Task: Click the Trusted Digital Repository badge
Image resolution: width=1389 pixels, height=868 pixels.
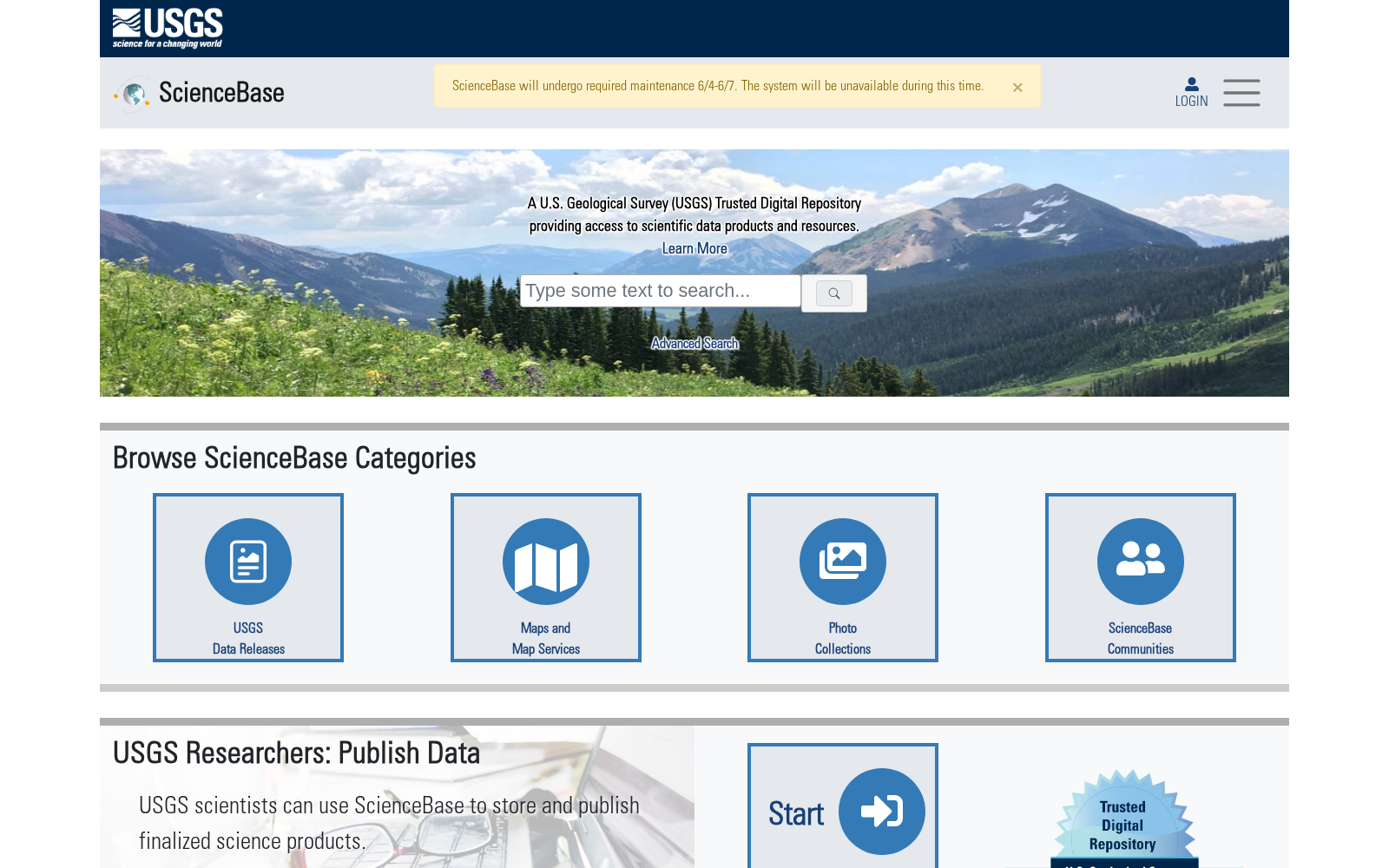Action: 1123,819
